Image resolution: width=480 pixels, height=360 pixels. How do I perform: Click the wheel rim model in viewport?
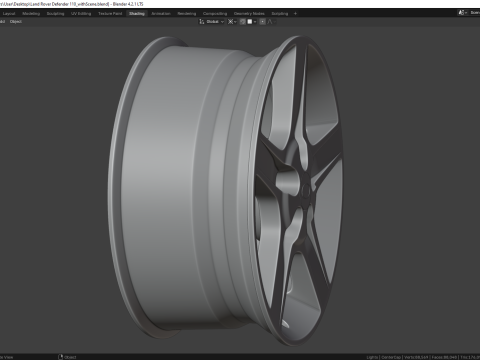click(x=226, y=190)
